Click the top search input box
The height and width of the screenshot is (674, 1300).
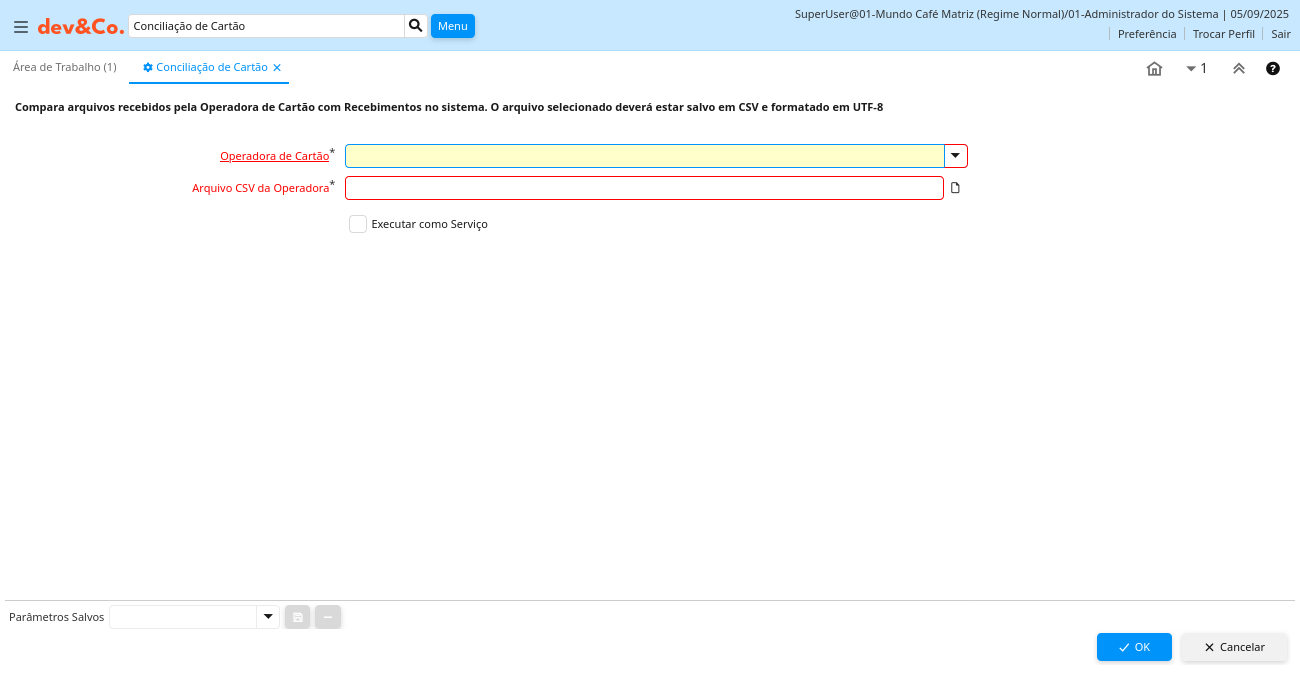tap(267, 26)
